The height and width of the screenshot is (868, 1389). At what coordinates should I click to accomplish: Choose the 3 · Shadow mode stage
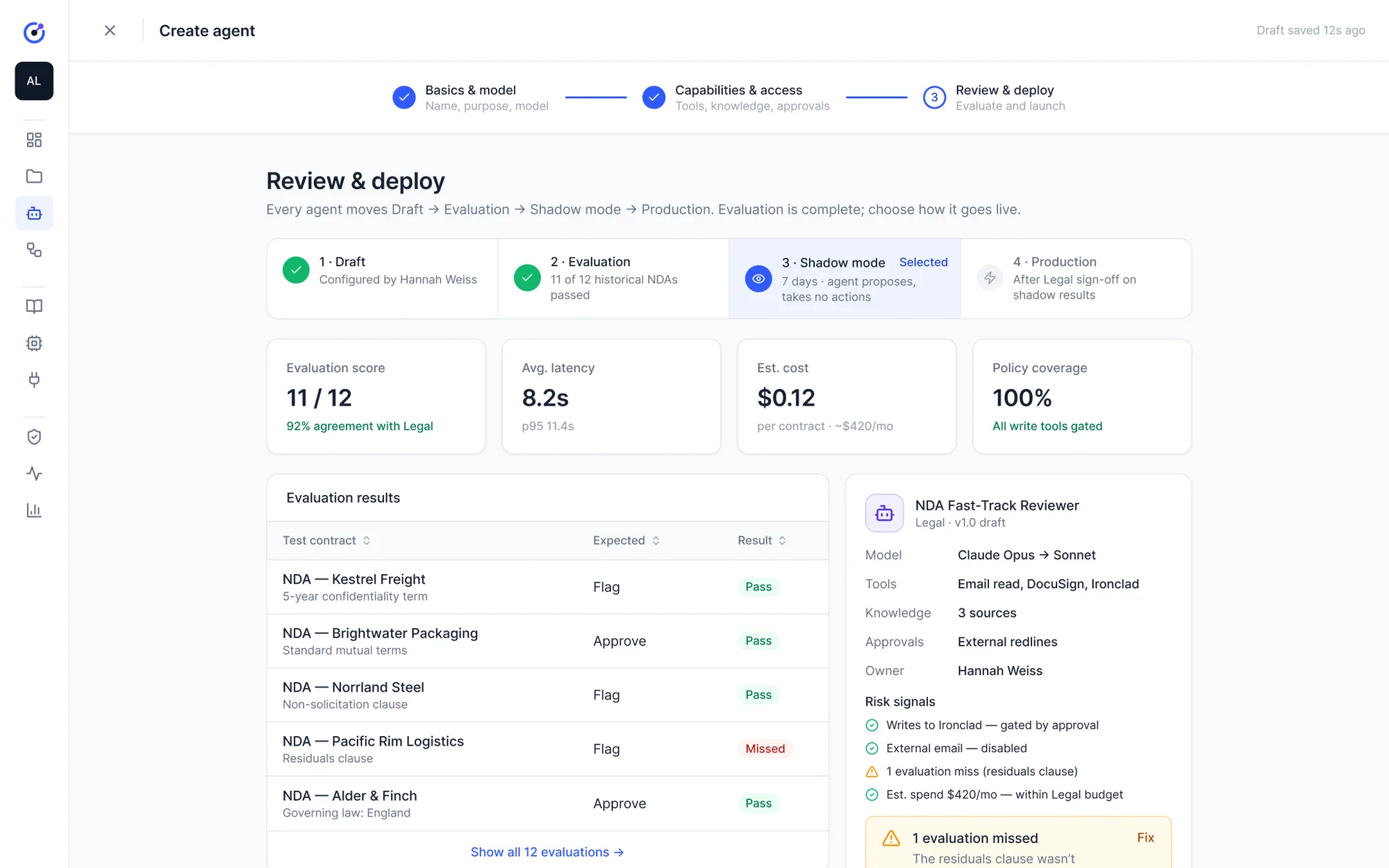[845, 278]
